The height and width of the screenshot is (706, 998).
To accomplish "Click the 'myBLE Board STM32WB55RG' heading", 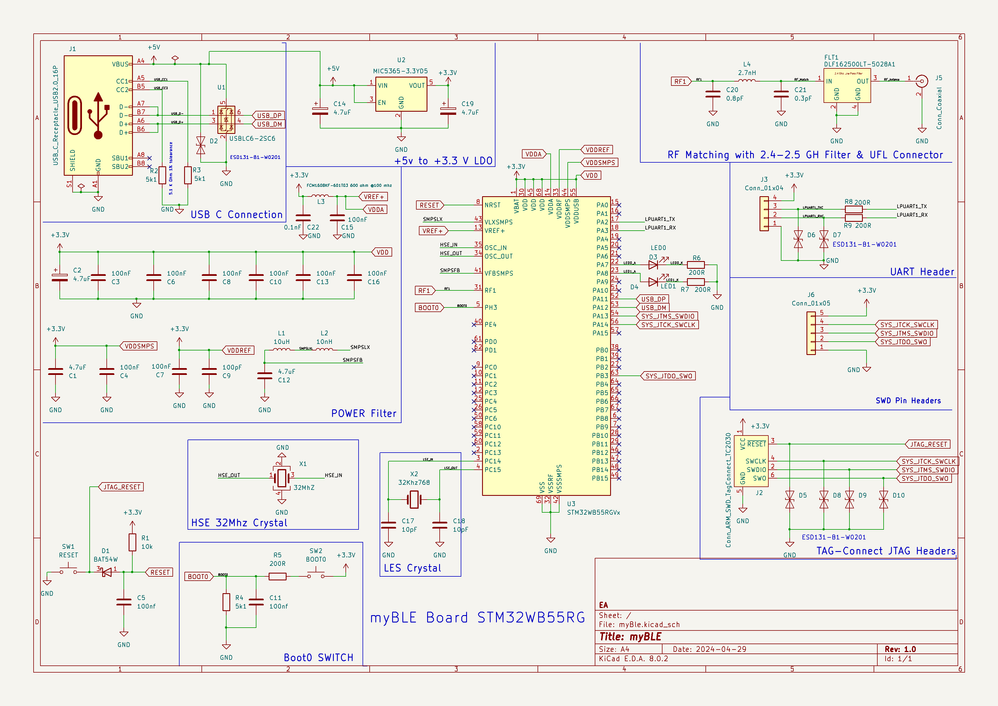I will click(477, 618).
